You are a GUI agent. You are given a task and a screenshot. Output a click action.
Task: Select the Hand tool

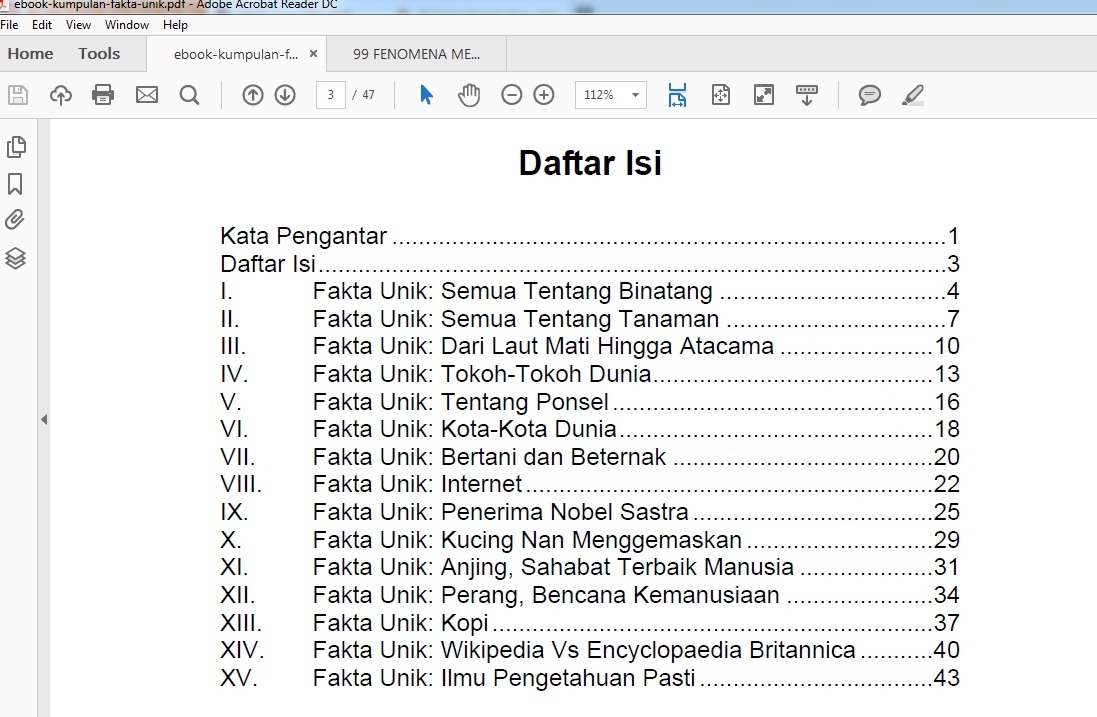pos(468,94)
